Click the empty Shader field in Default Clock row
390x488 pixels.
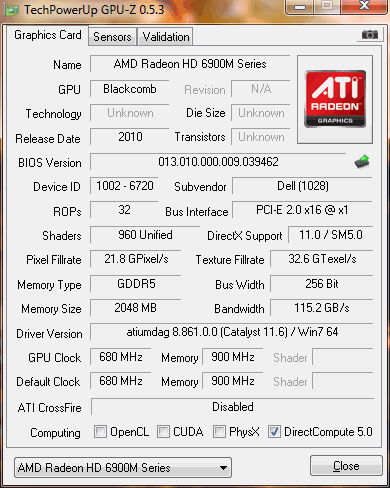pos(343,381)
